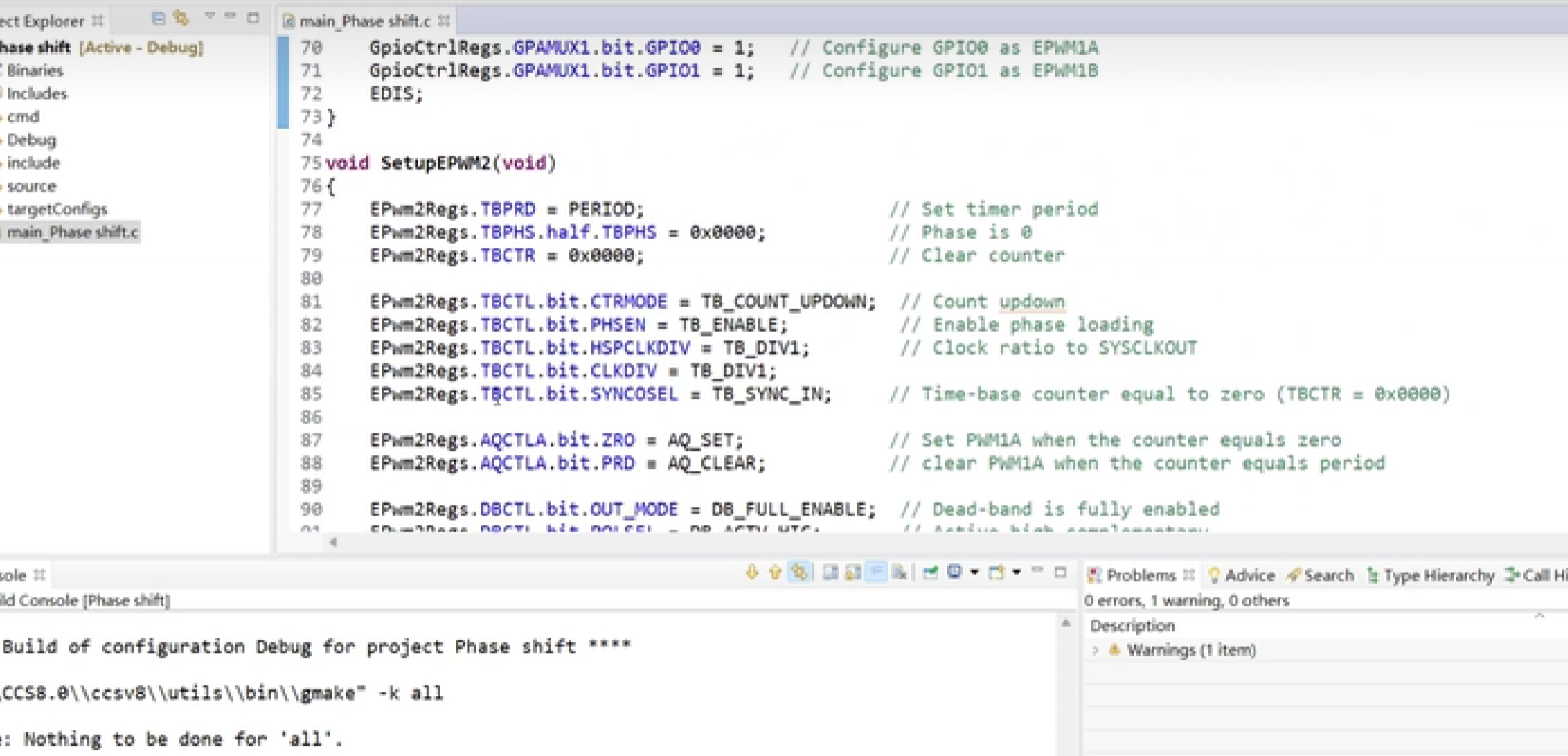Clear the build console output
Screen dimensions: 1568x756
point(830,572)
